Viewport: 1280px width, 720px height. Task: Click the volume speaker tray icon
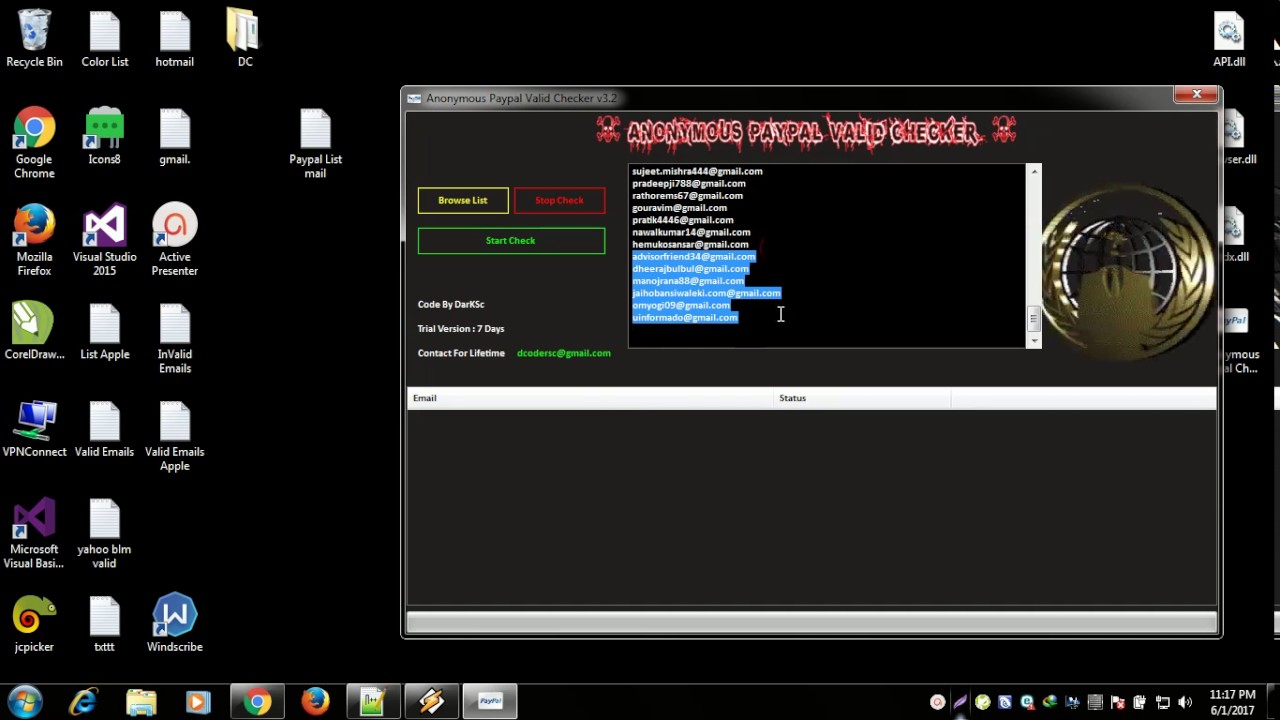[x=1185, y=702]
